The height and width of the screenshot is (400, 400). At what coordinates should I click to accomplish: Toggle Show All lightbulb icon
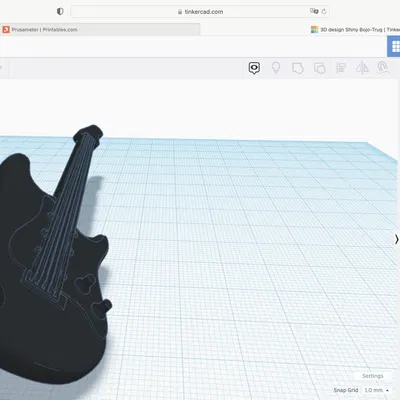[x=276, y=68]
